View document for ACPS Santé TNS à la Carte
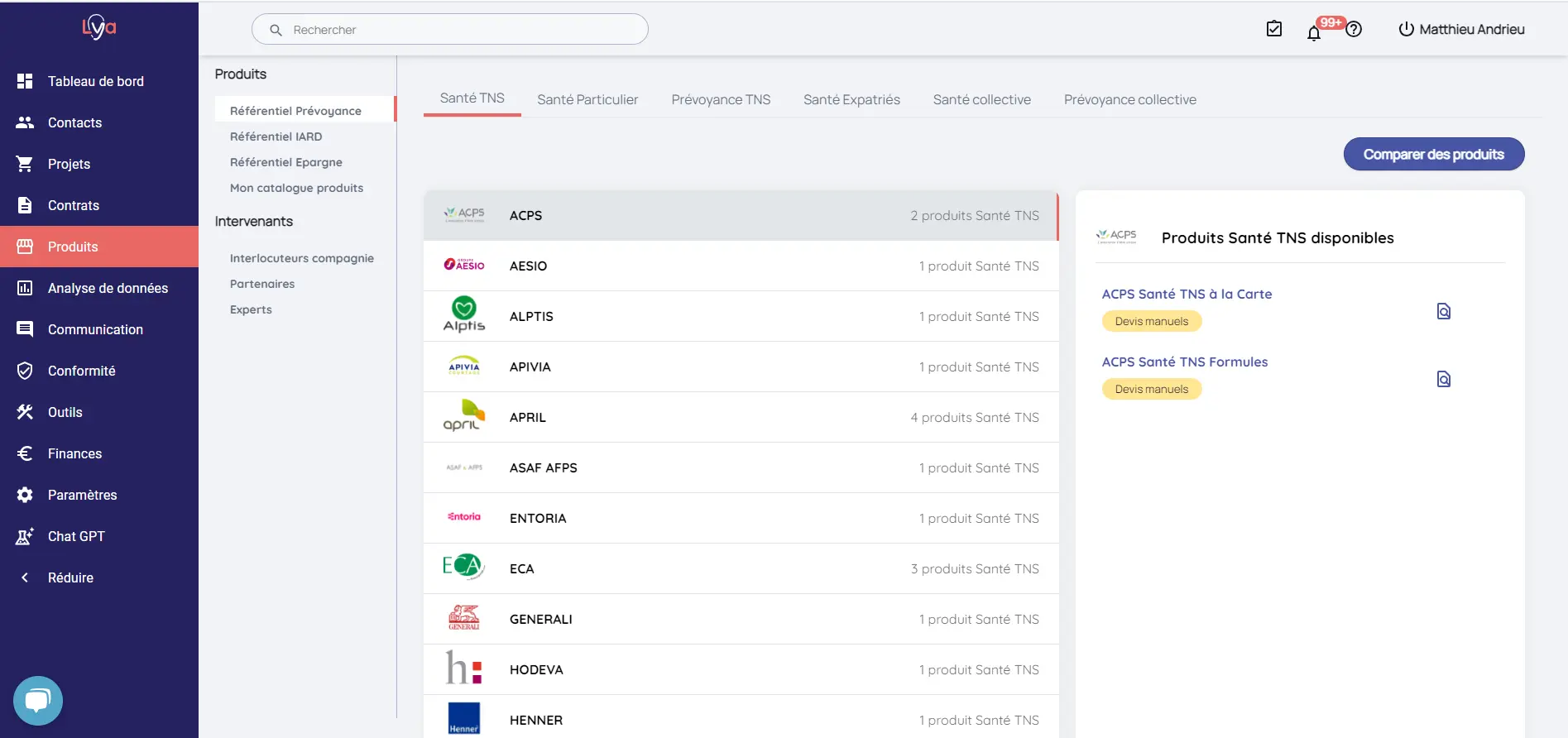The width and height of the screenshot is (1568, 738). [1444, 311]
